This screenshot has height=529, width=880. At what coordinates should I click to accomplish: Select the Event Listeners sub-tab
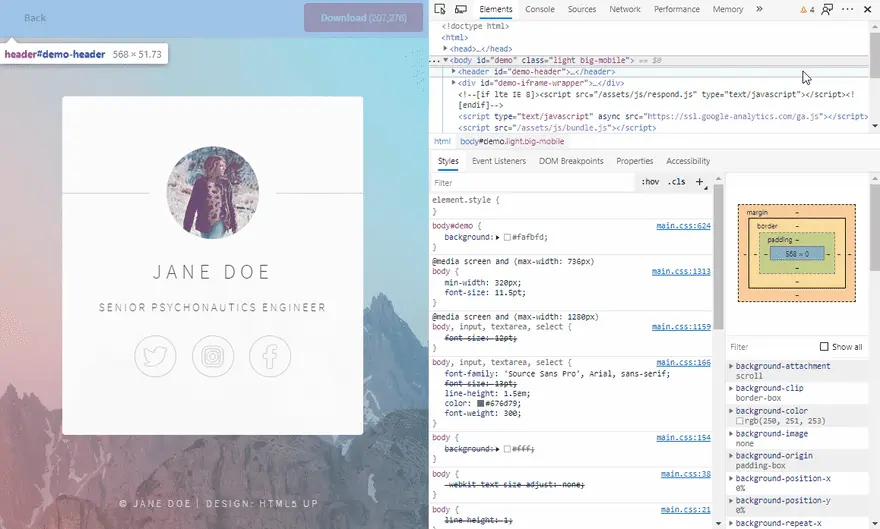(499, 161)
